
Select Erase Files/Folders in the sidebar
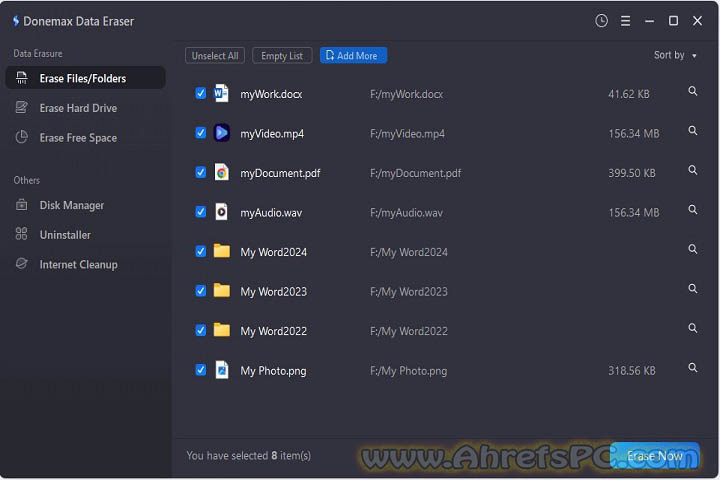(x=85, y=78)
